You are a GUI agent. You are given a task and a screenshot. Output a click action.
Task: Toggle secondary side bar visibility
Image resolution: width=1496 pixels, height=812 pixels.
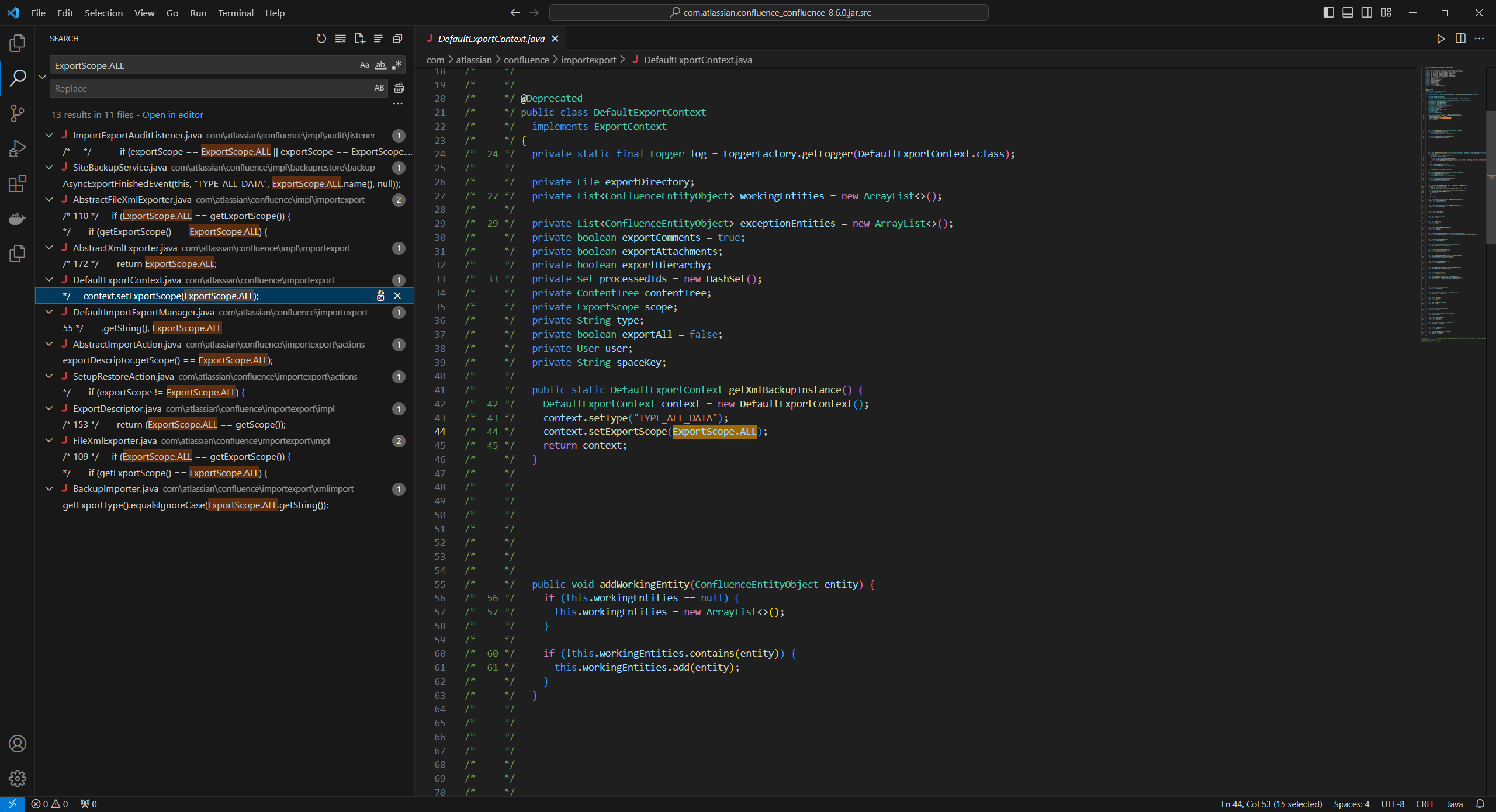(1367, 12)
